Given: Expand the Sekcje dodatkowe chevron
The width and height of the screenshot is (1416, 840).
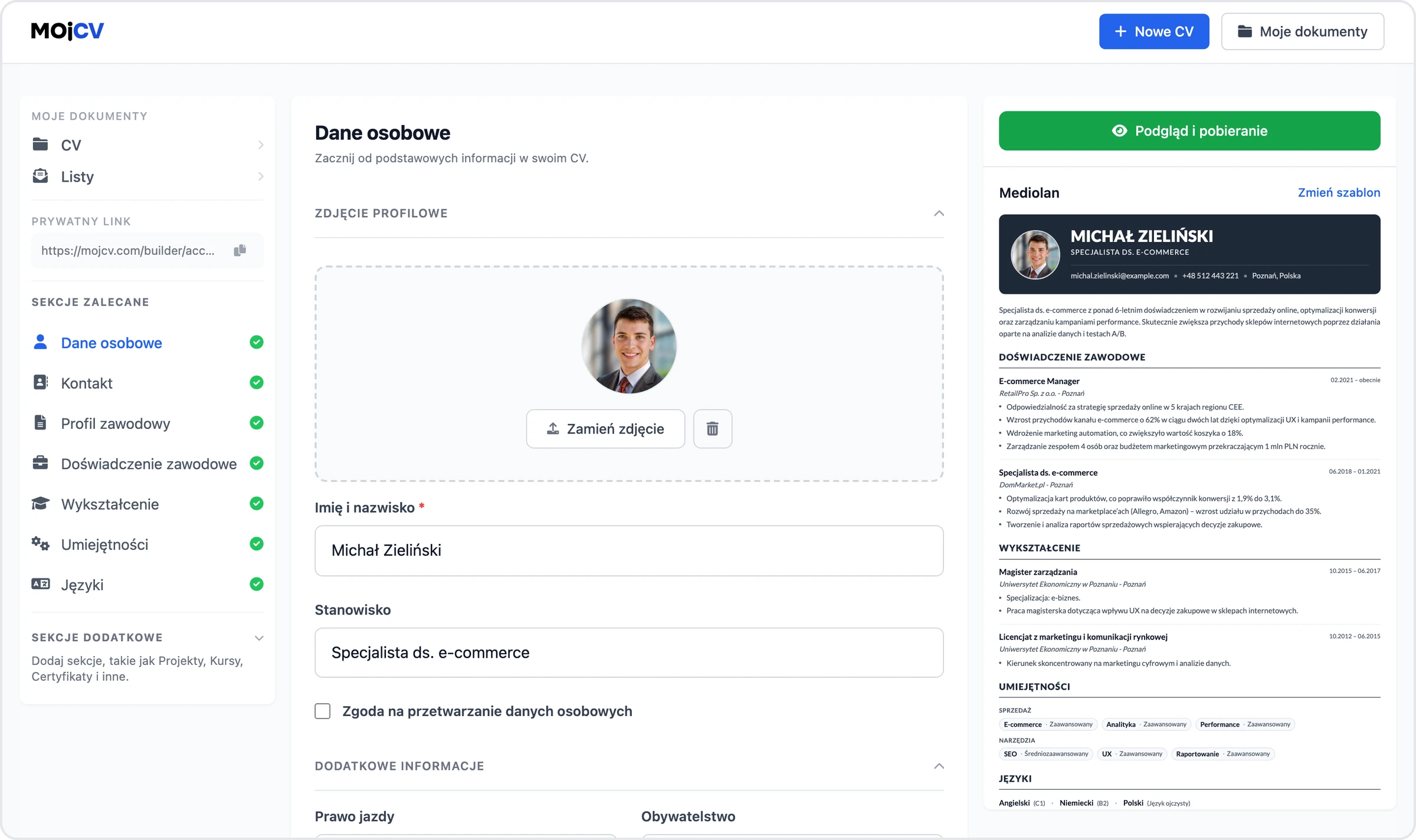Looking at the screenshot, I should coord(259,638).
